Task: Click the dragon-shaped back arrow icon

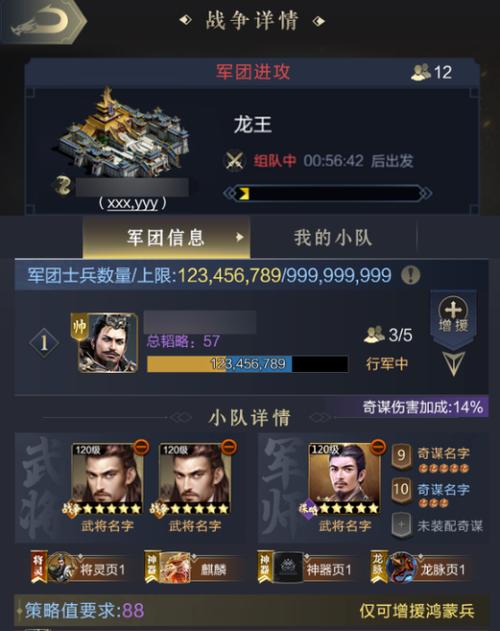Action: [40, 20]
